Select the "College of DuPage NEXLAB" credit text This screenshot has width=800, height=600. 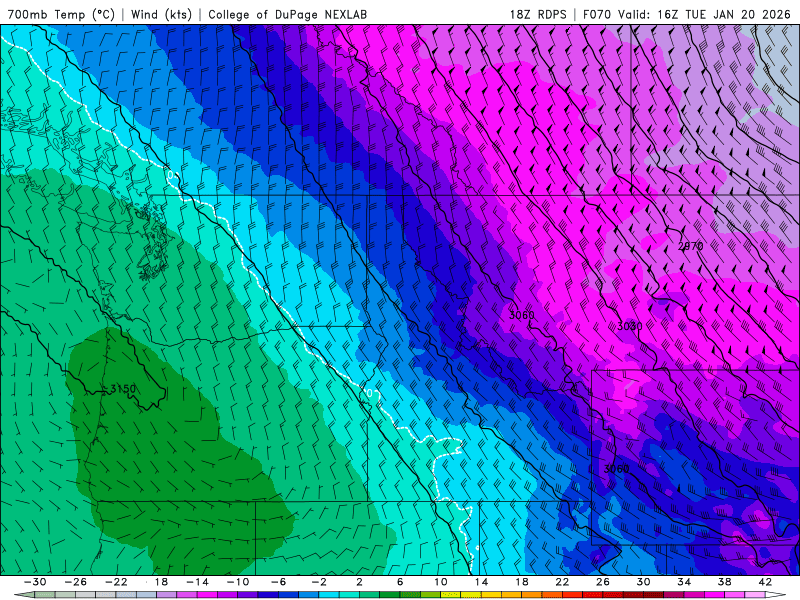tap(287, 14)
